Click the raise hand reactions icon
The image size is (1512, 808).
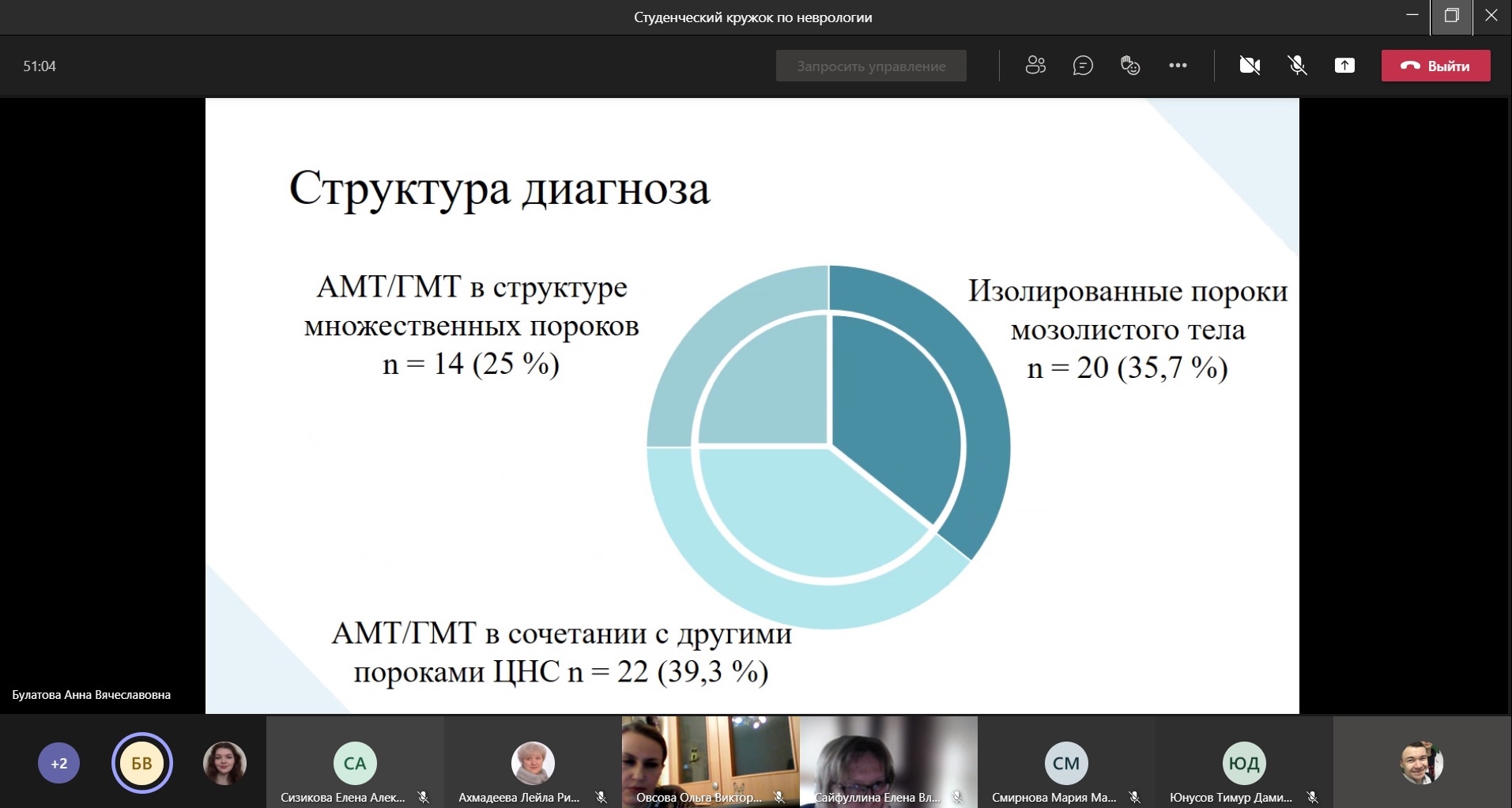[1130, 66]
